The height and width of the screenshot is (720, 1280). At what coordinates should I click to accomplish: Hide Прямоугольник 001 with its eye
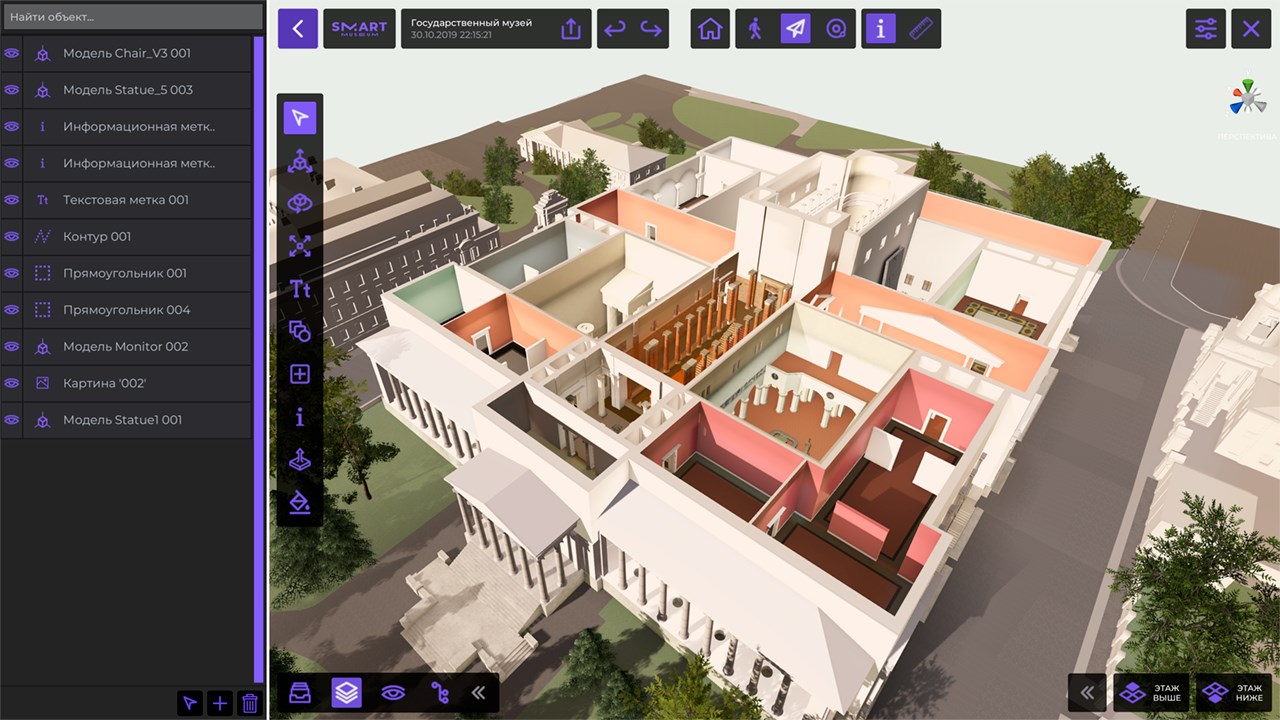pos(12,273)
